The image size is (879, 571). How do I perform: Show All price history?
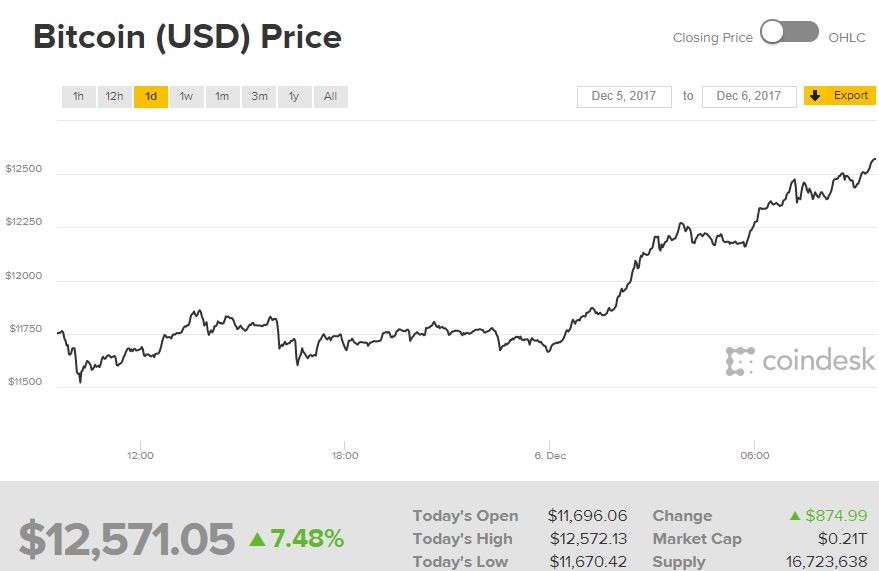[x=330, y=97]
